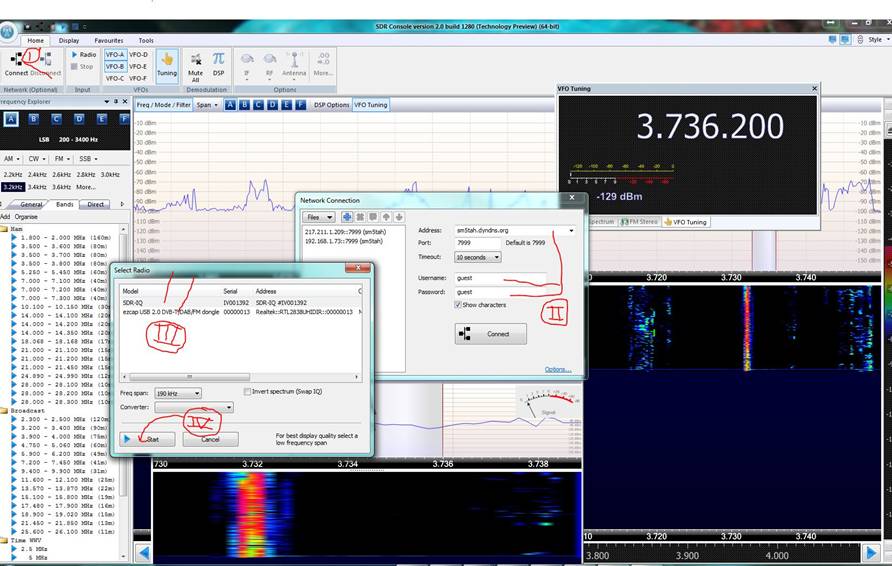Toggle the Show characters checkbox
Viewport: 892px width, 566px height.
click(457, 305)
